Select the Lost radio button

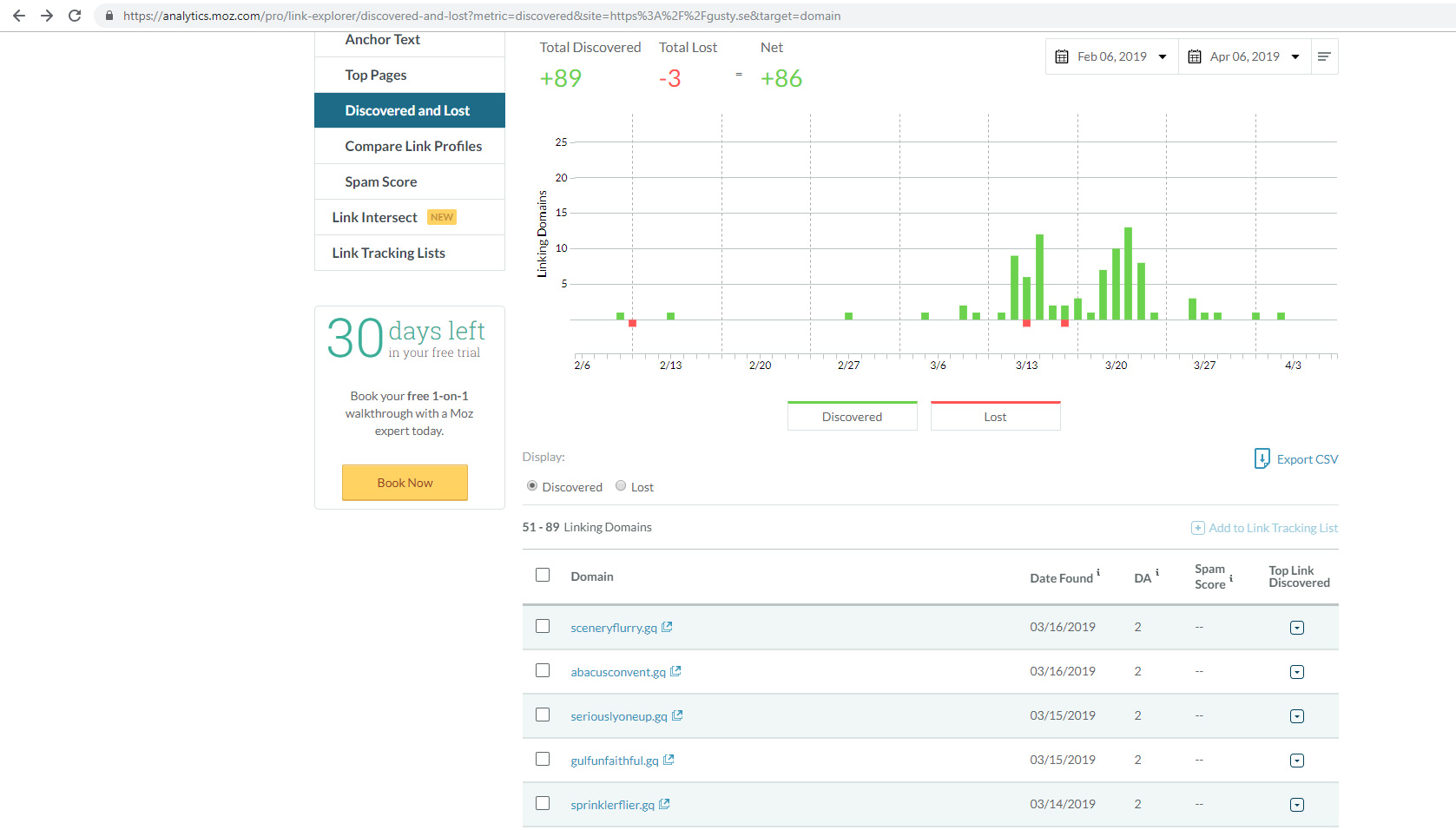tap(621, 486)
